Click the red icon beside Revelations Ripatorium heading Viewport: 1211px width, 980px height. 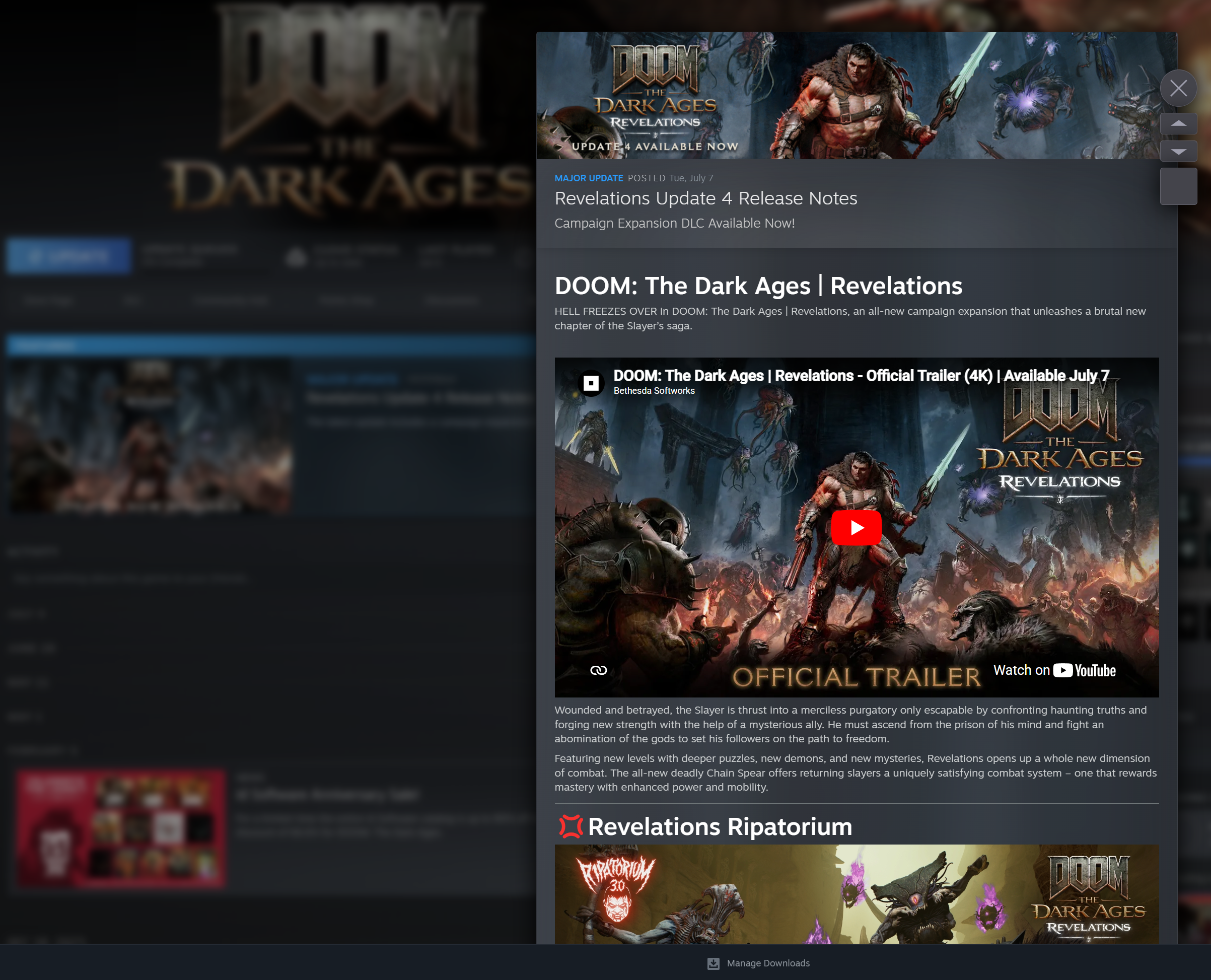570,826
